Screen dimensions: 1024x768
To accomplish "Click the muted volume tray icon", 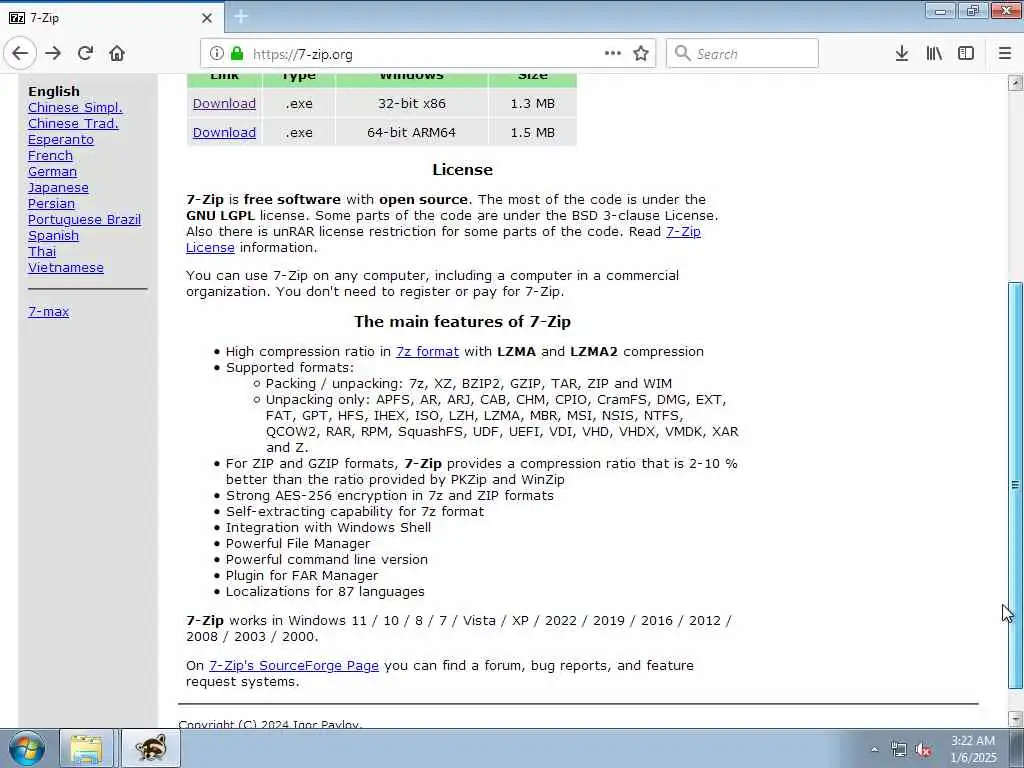I will (923, 750).
